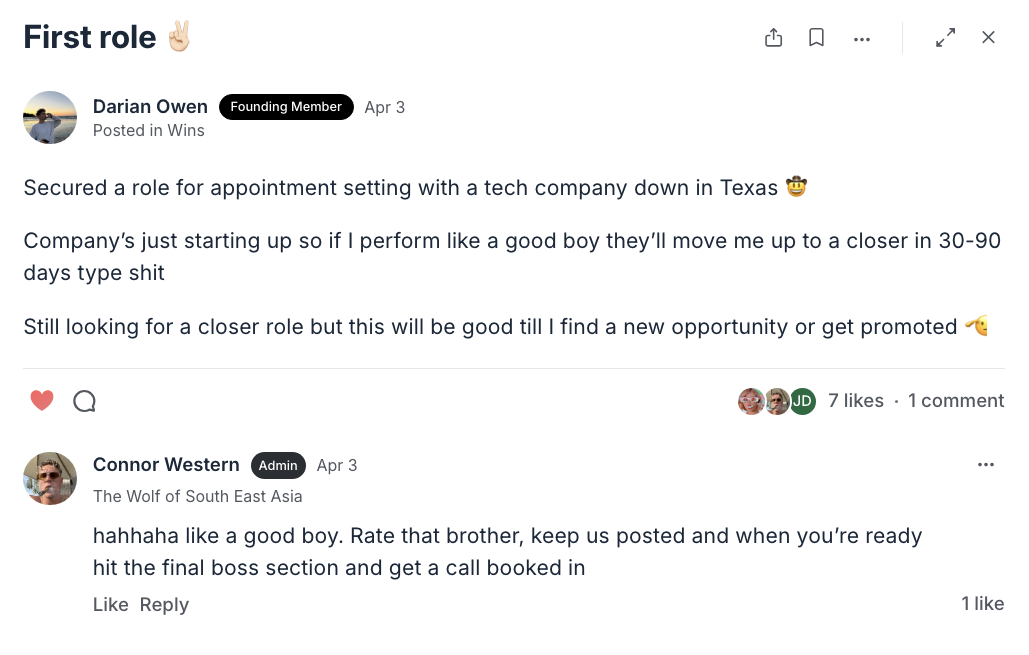Open Connor Western's profile name
Screen dimensions: 1029x655
pyautogui.click(x=166, y=465)
